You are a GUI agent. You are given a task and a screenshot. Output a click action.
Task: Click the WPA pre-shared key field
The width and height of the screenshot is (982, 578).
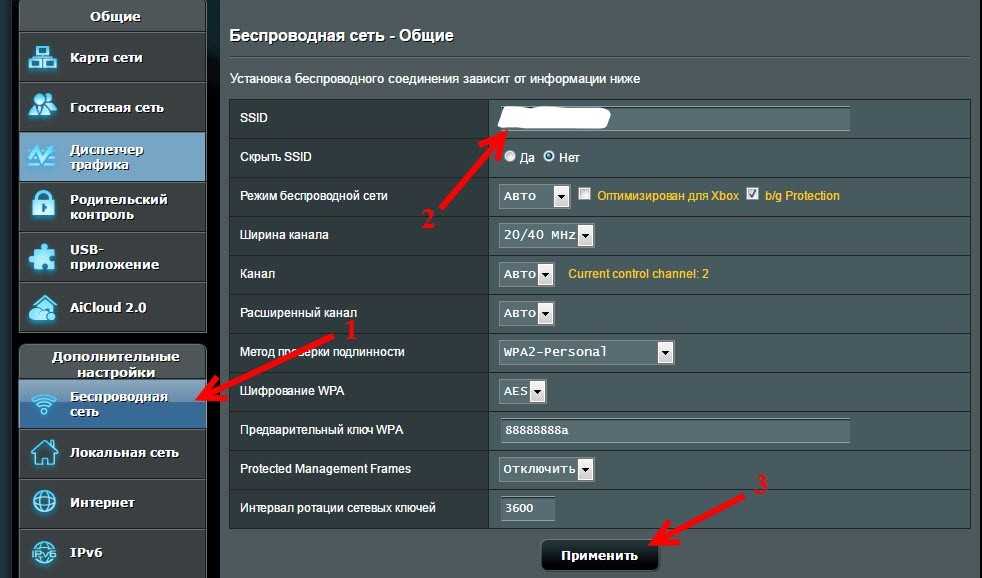674,430
